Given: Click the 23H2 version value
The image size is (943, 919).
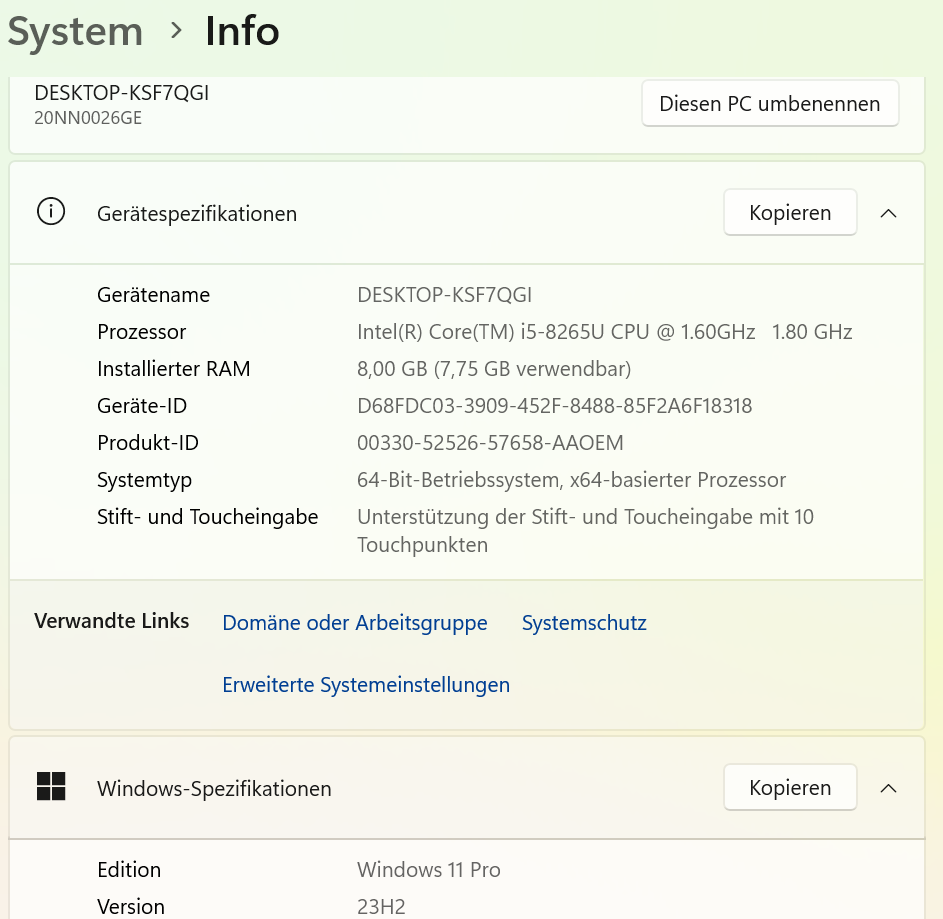Looking at the screenshot, I should pos(381,906).
